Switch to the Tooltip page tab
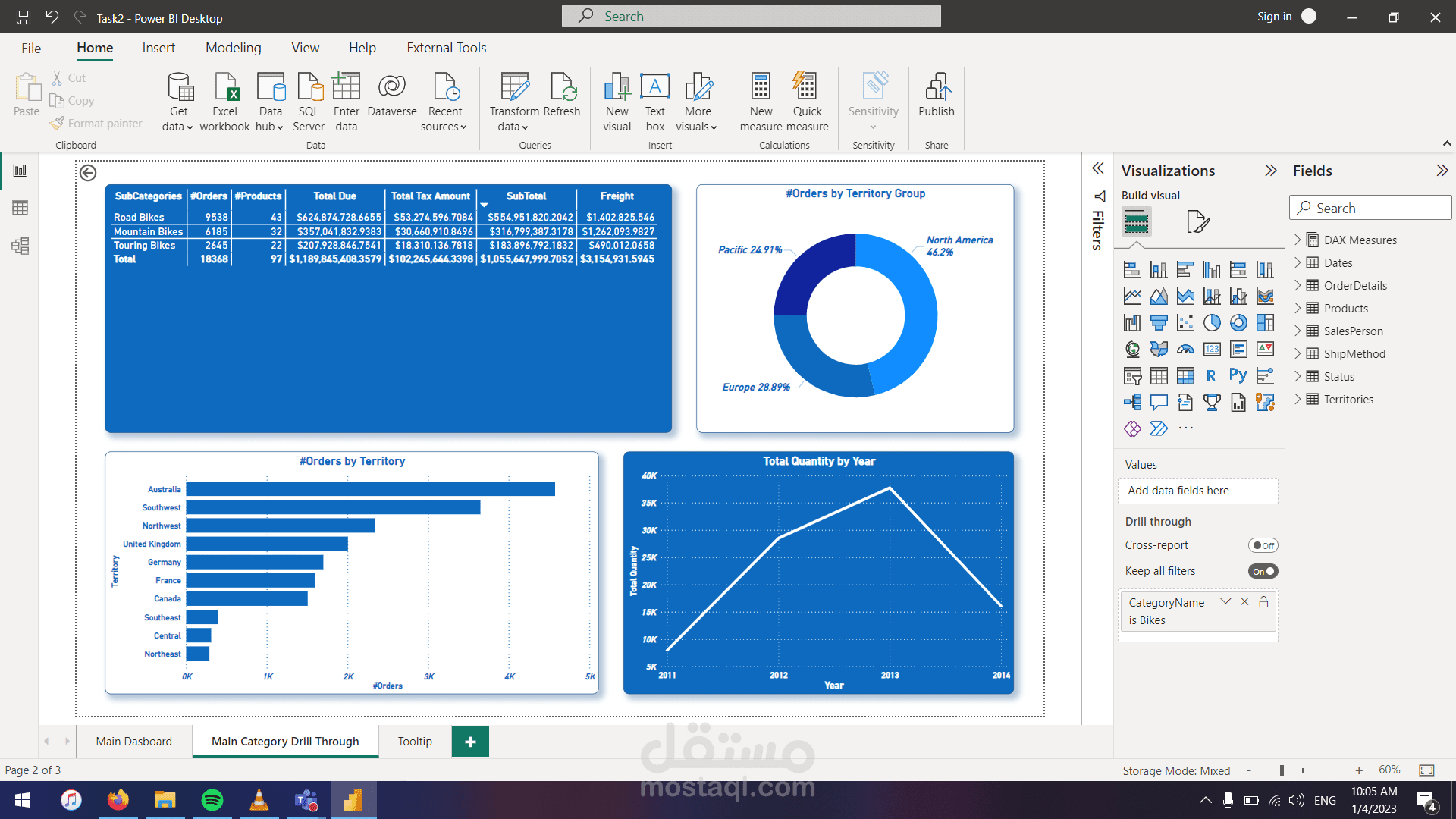 tap(415, 742)
